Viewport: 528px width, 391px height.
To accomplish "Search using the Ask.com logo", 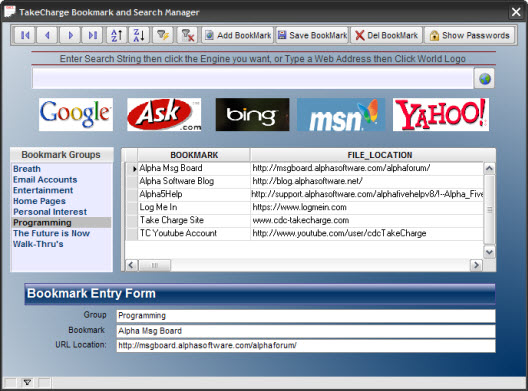I will tap(164, 115).
